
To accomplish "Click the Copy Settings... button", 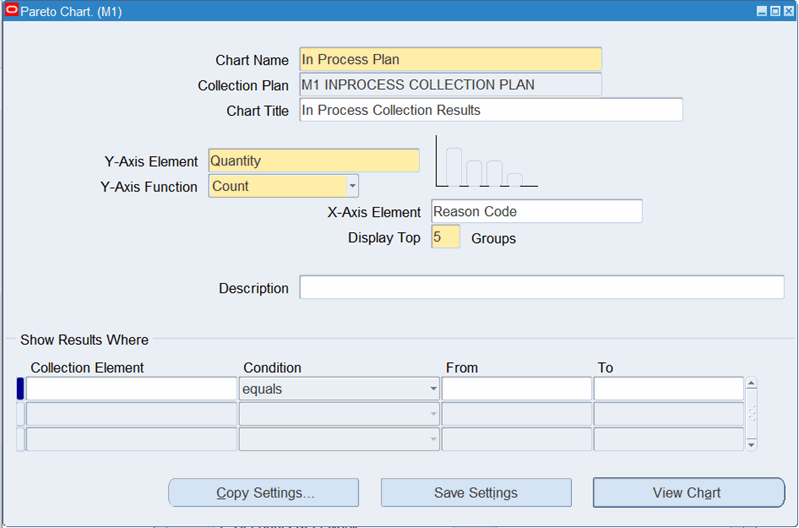I will point(263,493).
